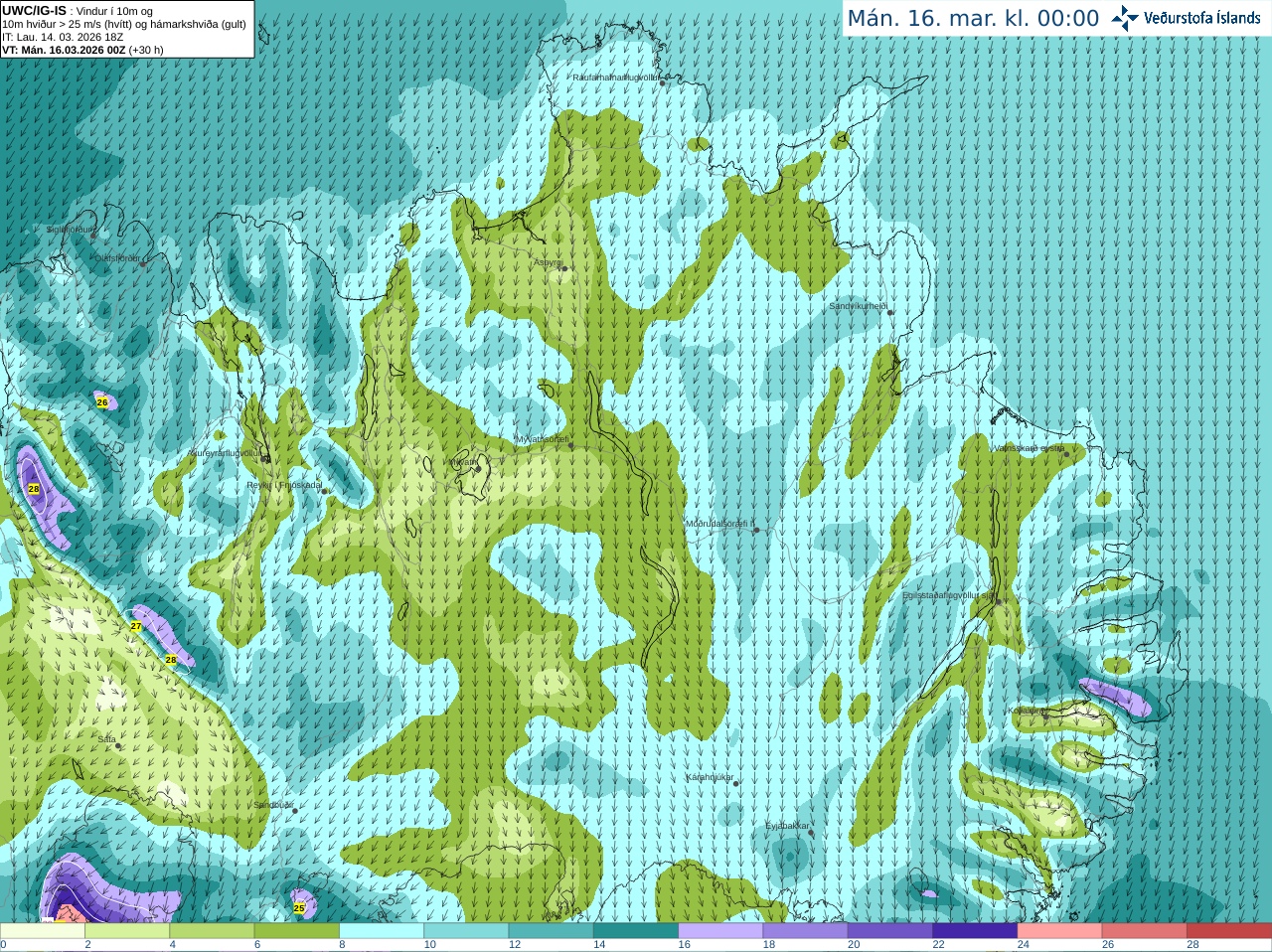
Task: Pick the red legend swatch above 28 m/s
Action: [1229, 931]
